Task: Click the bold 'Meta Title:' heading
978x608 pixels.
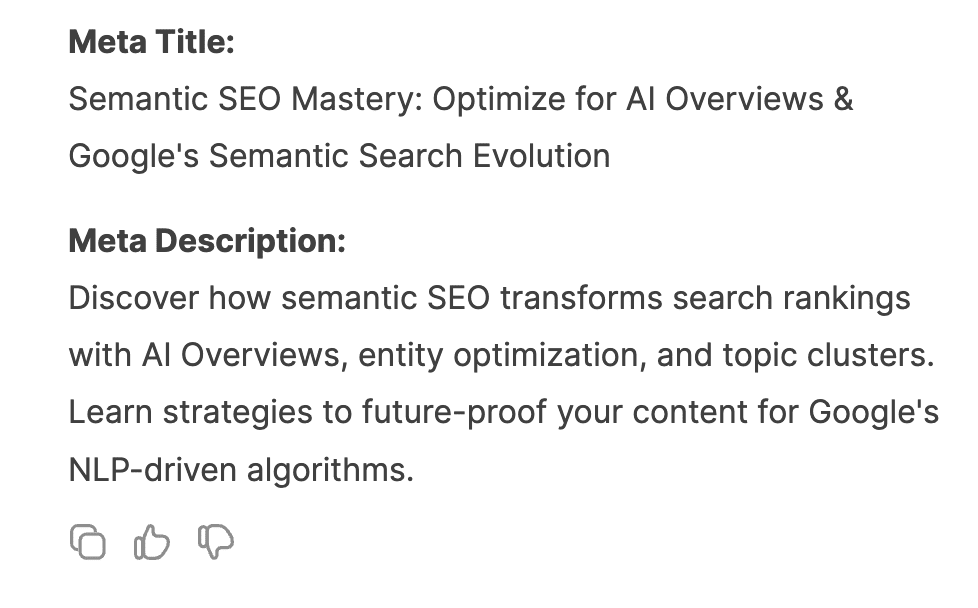Action: [x=152, y=42]
